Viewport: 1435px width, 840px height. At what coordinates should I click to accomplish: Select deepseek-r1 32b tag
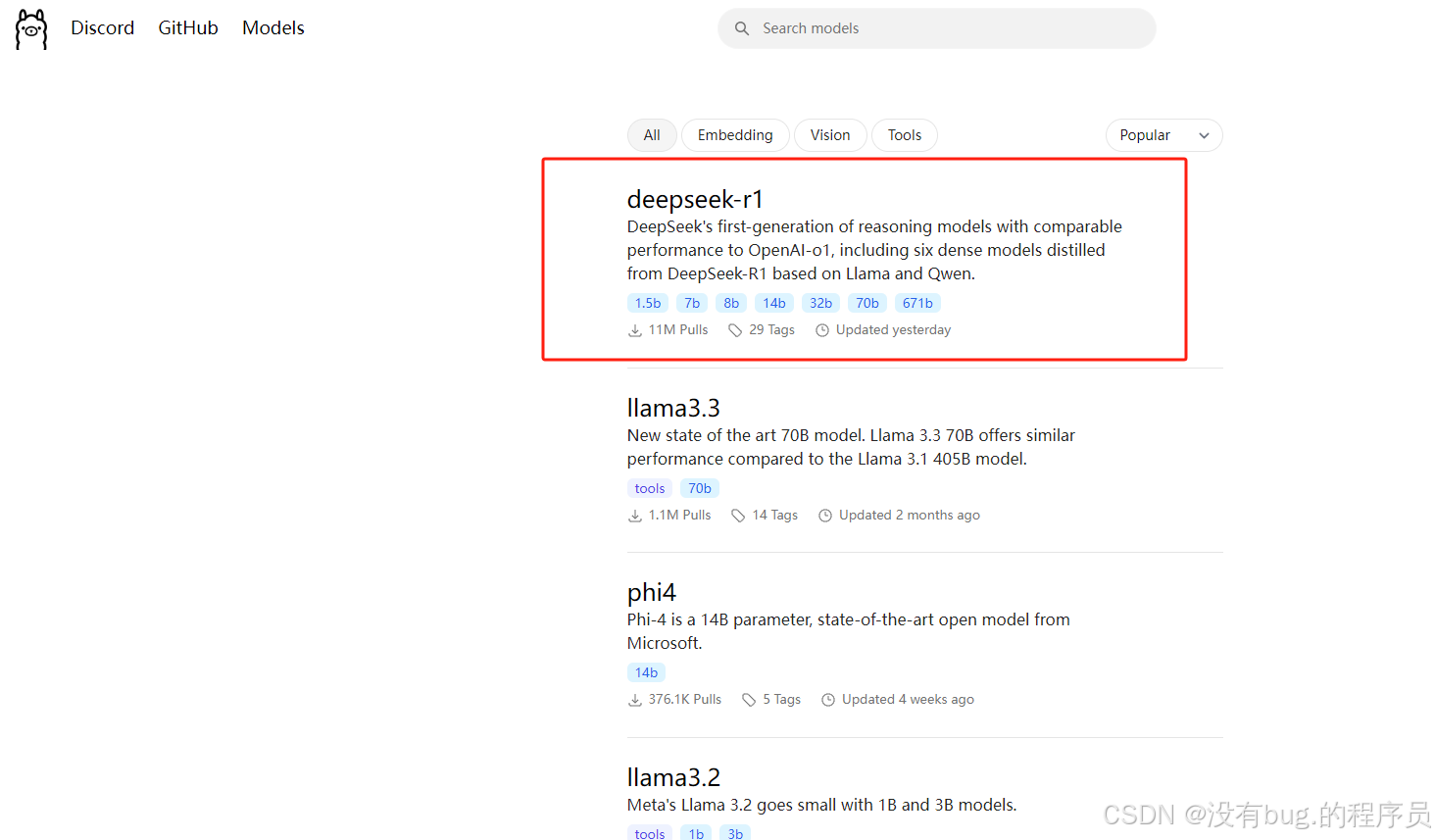[x=820, y=303]
